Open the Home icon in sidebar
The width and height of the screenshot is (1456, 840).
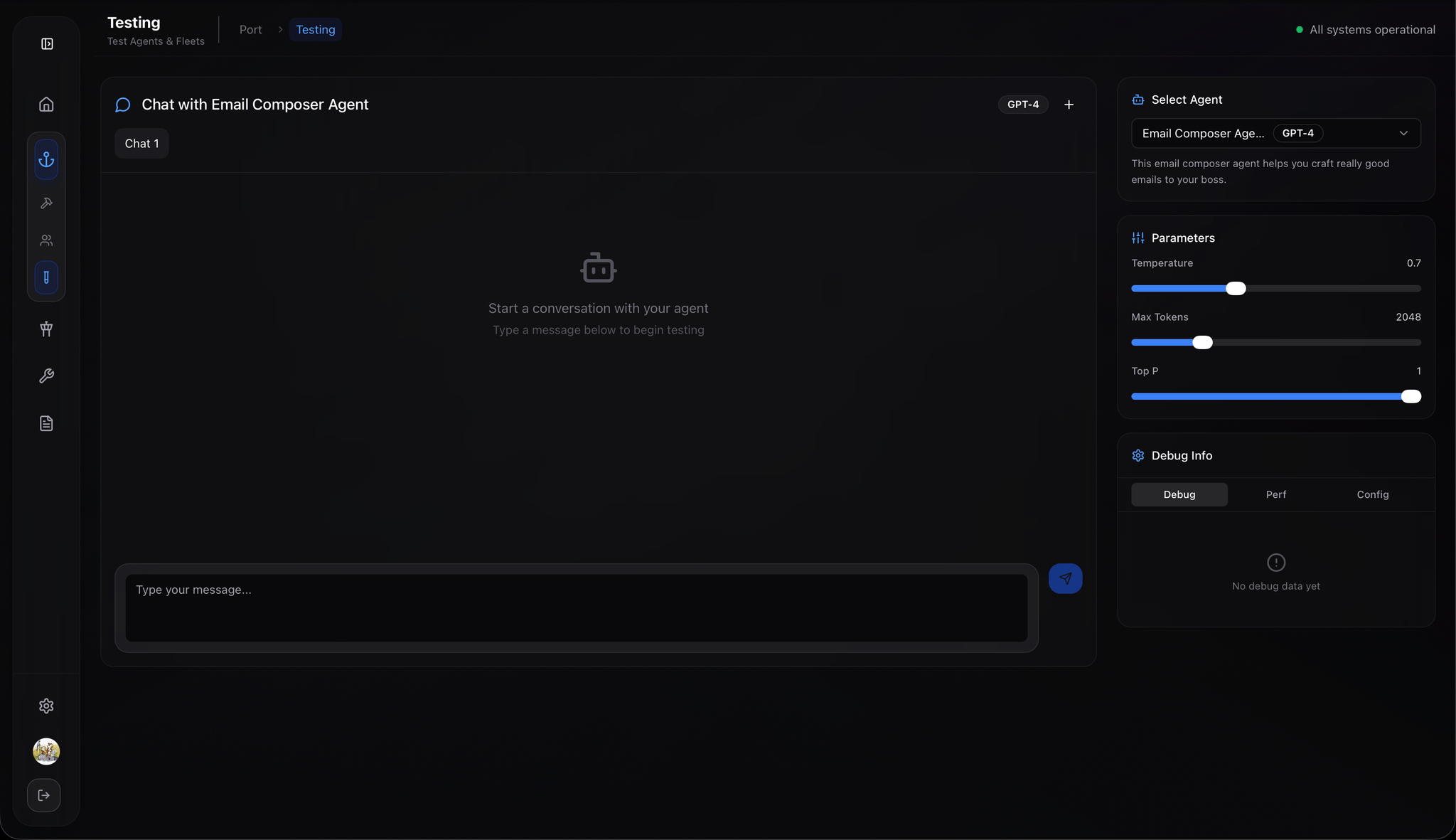click(x=46, y=105)
